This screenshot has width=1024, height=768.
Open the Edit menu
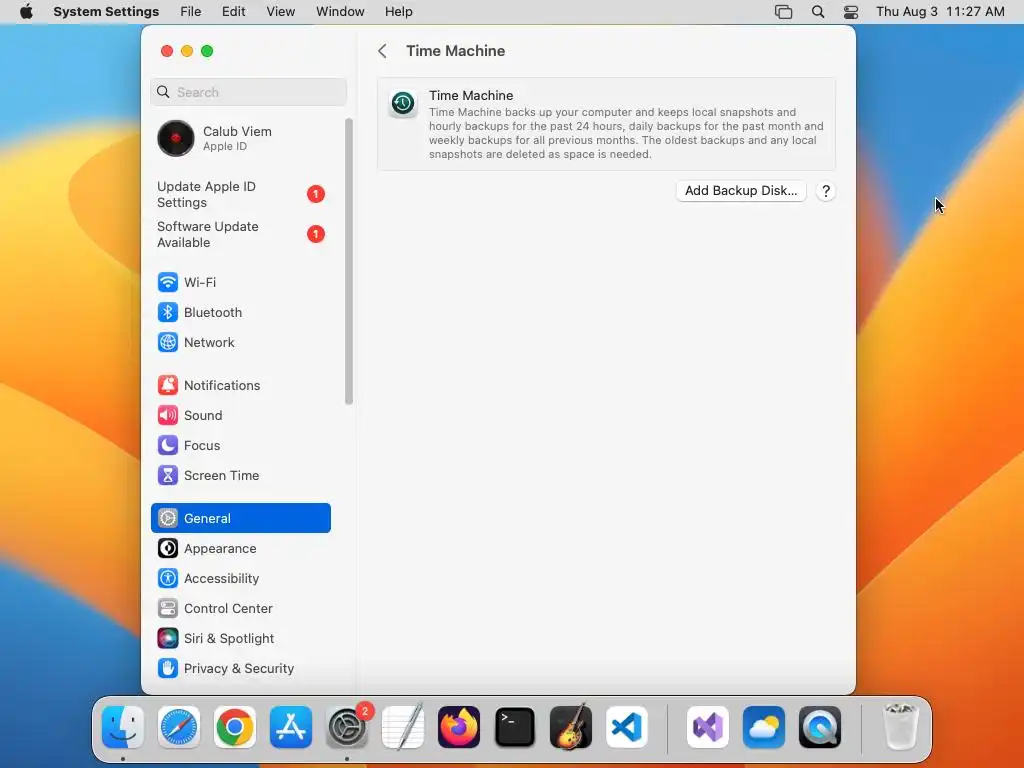[x=233, y=12]
